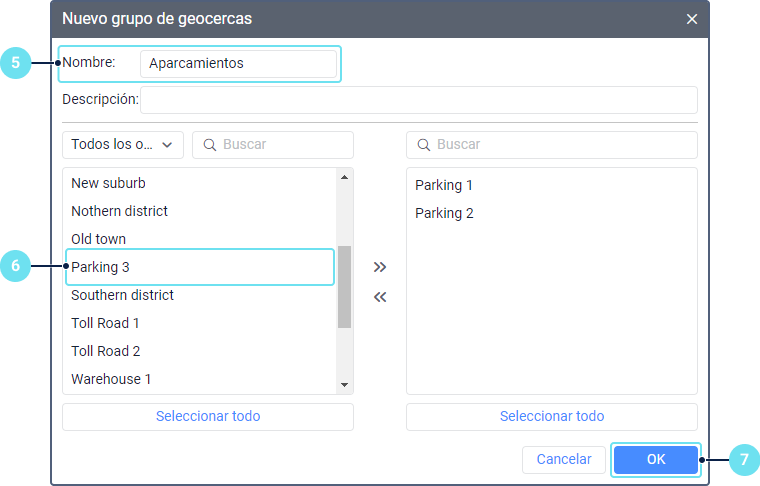Screen dimensions: 760x486
Task: Click the left Seleccionar todo button
Action: click(x=208, y=417)
